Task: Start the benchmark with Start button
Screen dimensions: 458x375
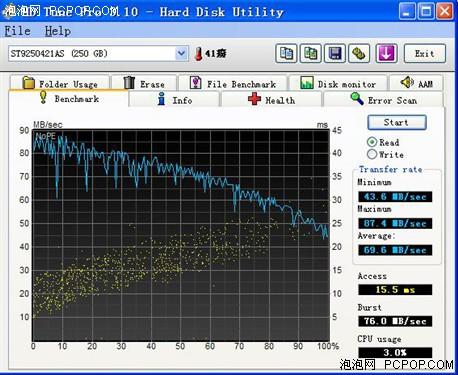Action: click(397, 122)
